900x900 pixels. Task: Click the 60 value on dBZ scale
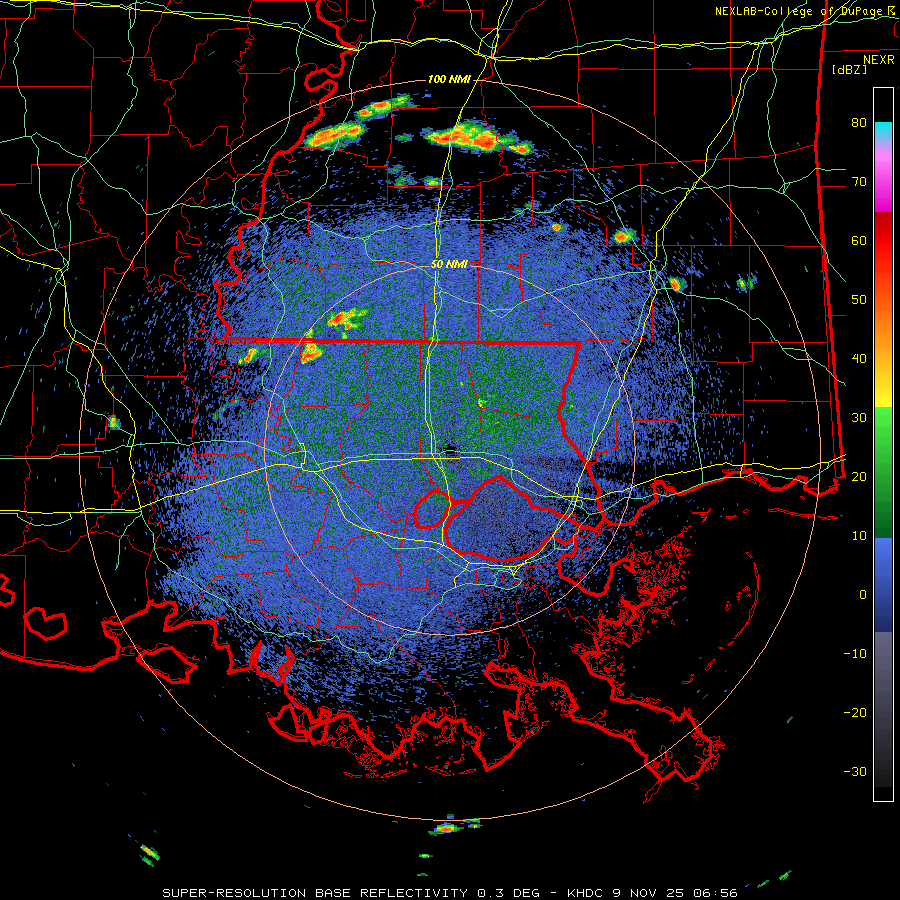[x=859, y=240]
